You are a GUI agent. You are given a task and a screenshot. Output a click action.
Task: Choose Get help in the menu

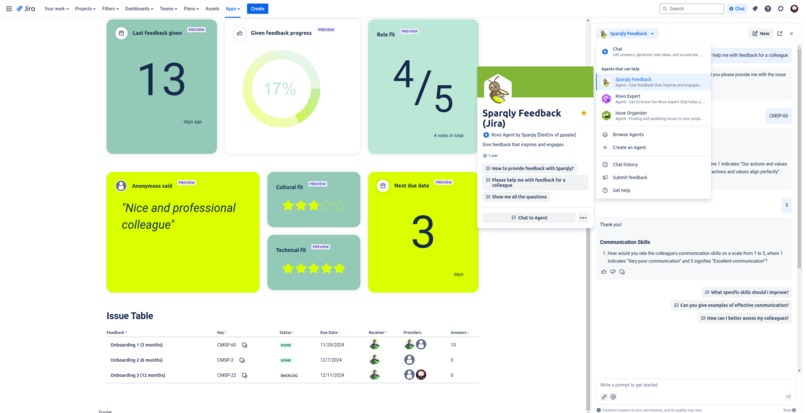pyautogui.click(x=653, y=190)
